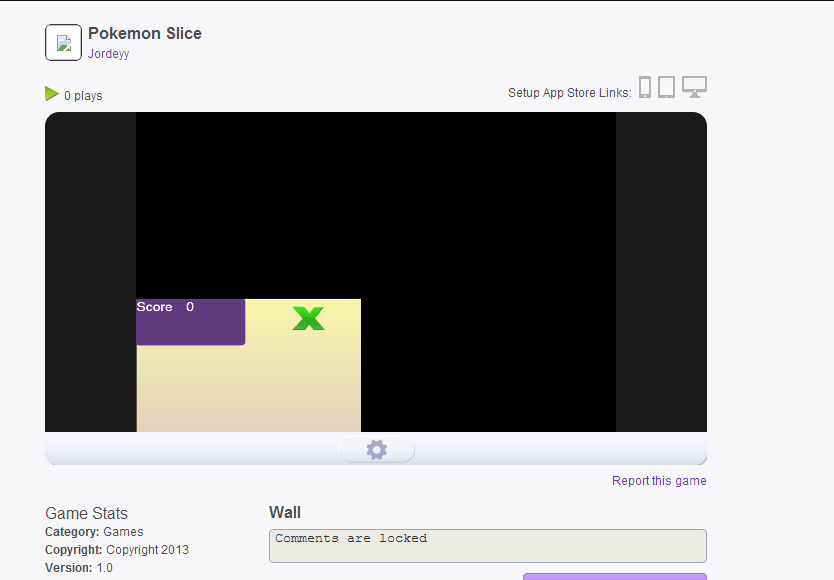
Task: Click the green play arrow icon
Action: (52, 94)
